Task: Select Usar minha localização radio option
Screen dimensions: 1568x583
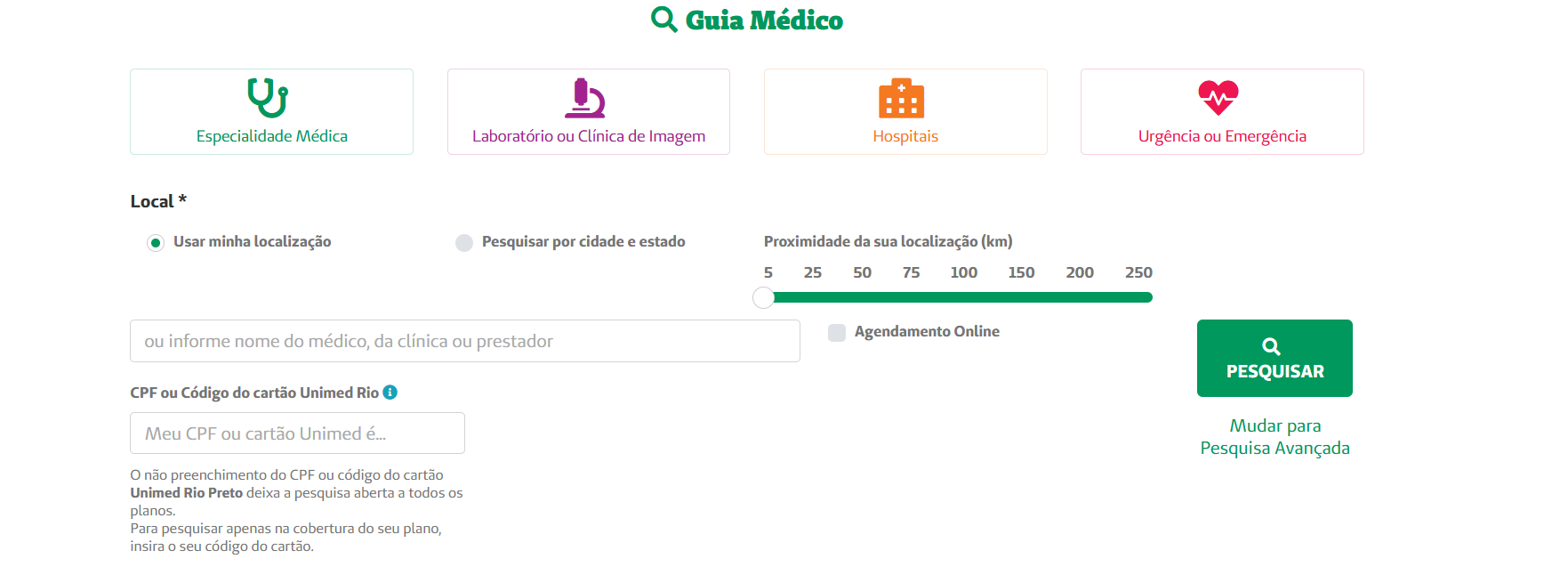Action: tap(156, 243)
